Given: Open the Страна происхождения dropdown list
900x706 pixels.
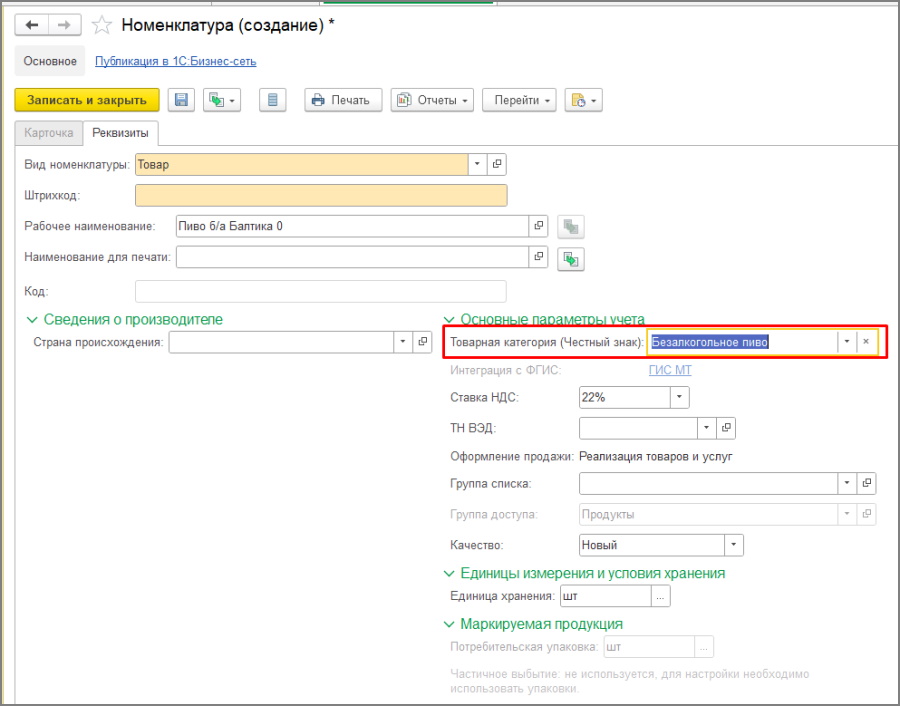Looking at the screenshot, I should [x=403, y=342].
